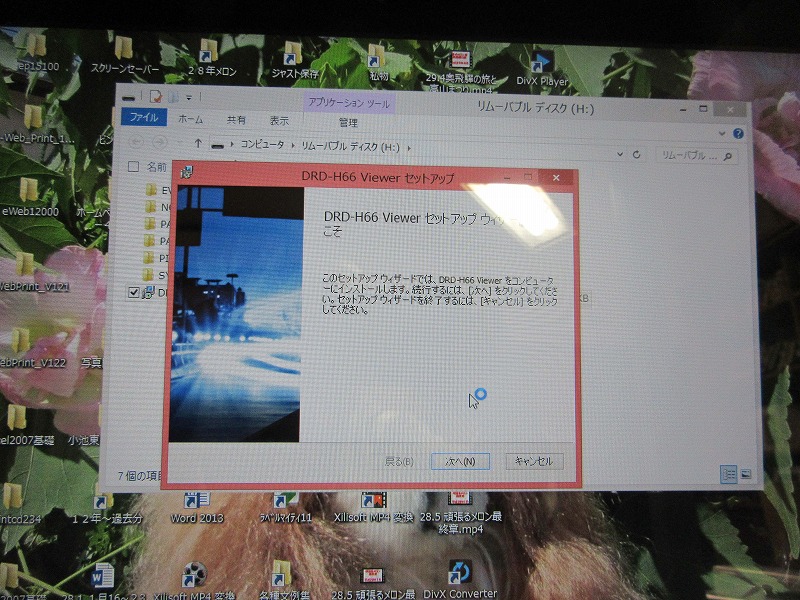The height and width of the screenshot is (600, 800).
Task: Sort by the 名前 column header
Action: [157, 167]
